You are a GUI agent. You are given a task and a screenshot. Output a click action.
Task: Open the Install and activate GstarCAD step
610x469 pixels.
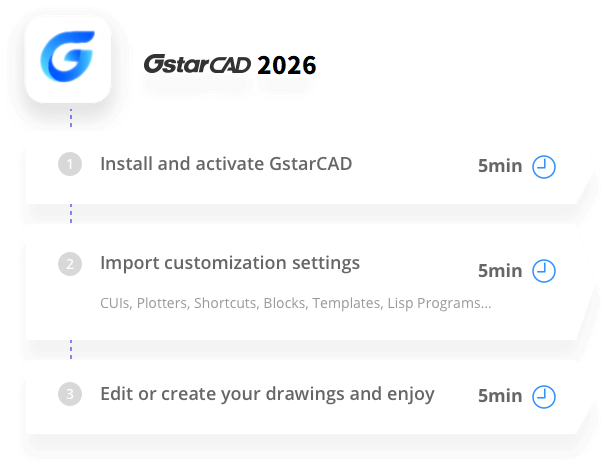point(226,163)
